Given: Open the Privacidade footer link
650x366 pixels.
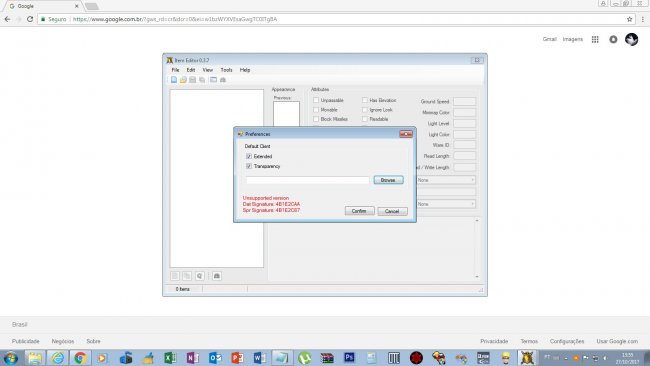Looking at the screenshot, I should pyautogui.click(x=494, y=342).
